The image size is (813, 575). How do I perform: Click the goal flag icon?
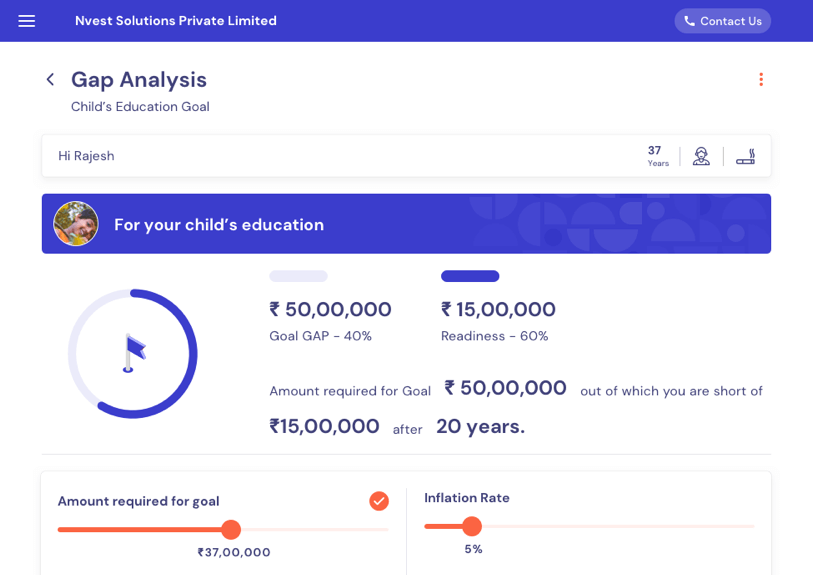pos(133,353)
